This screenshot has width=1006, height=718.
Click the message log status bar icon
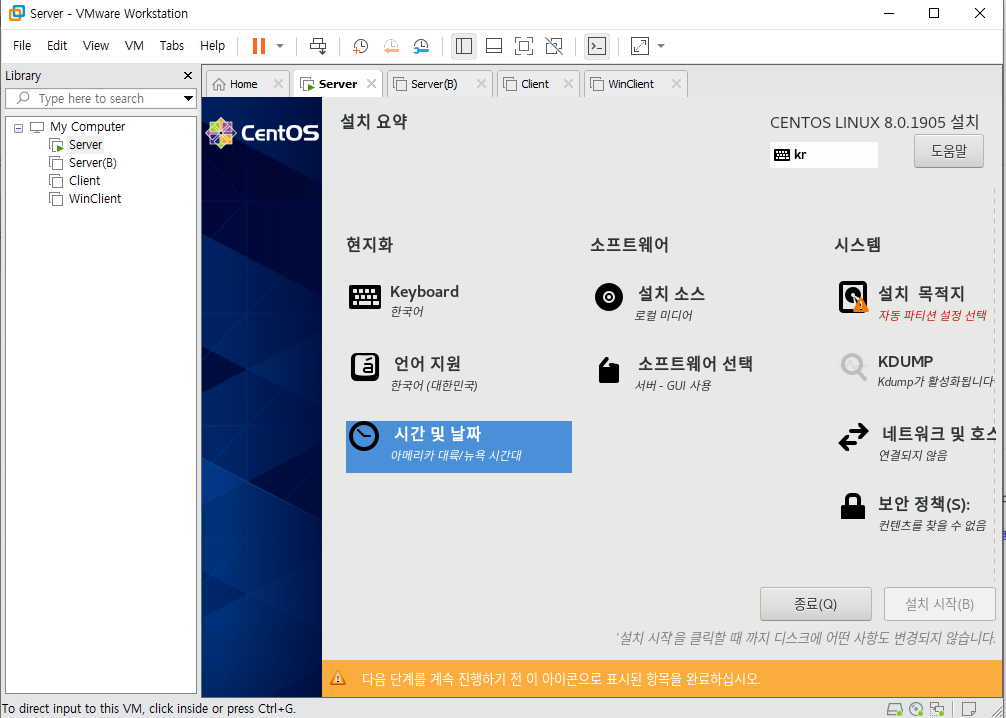[969, 708]
